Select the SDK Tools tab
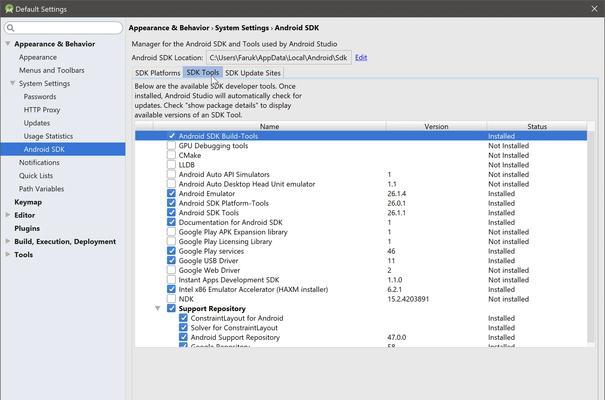This screenshot has width=605, height=400. (x=203, y=73)
